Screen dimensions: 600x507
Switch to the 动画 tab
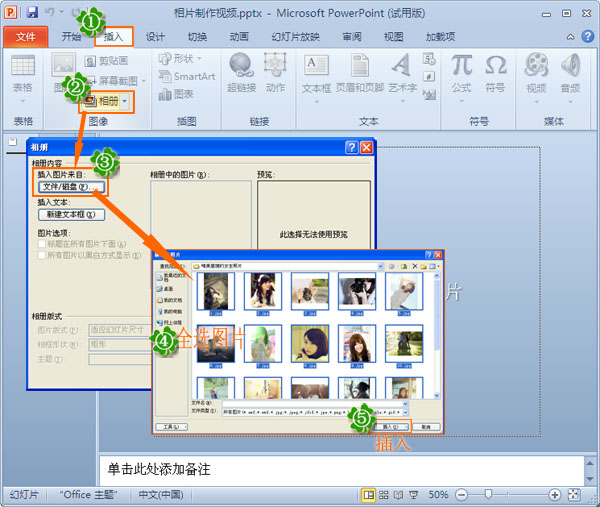pyautogui.click(x=239, y=37)
